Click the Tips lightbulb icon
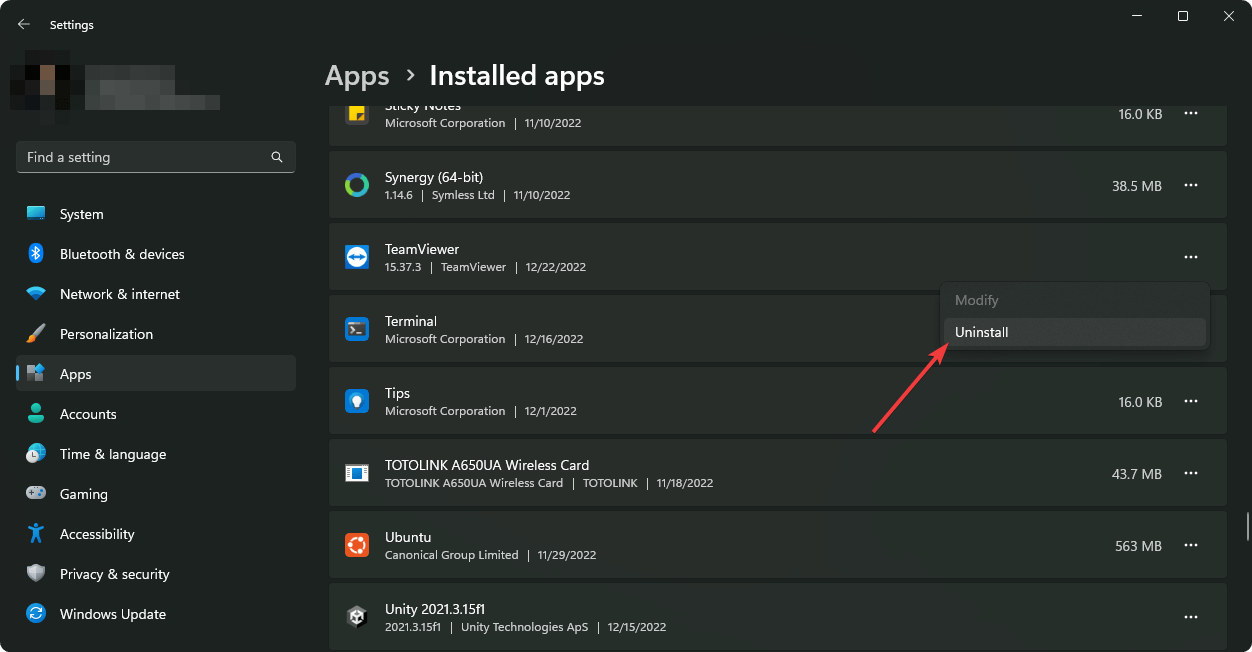Viewport: 1252px width, 652px height. click(x=357, y=401)
